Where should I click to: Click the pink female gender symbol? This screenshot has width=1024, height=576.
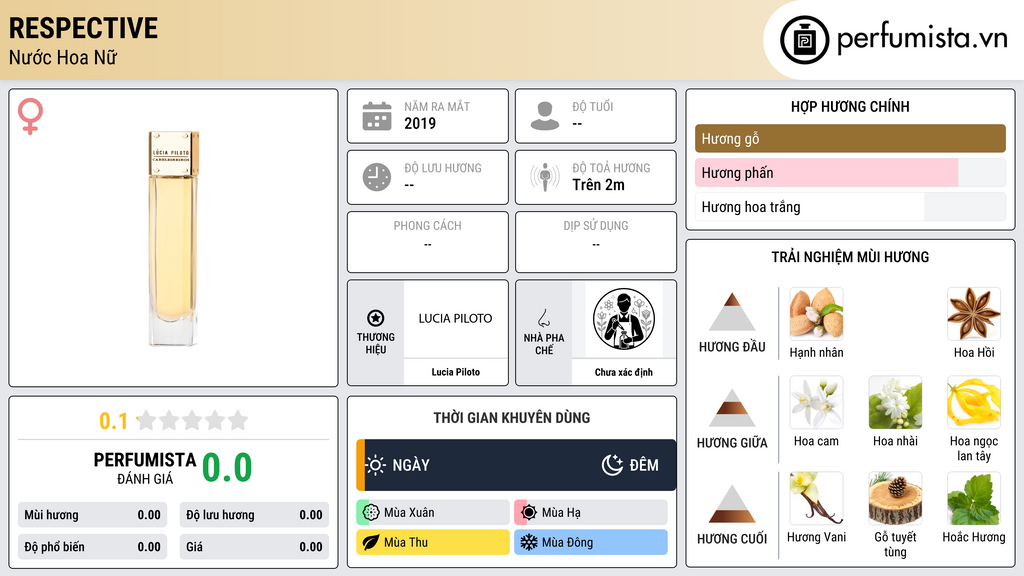tap(30, 116)
